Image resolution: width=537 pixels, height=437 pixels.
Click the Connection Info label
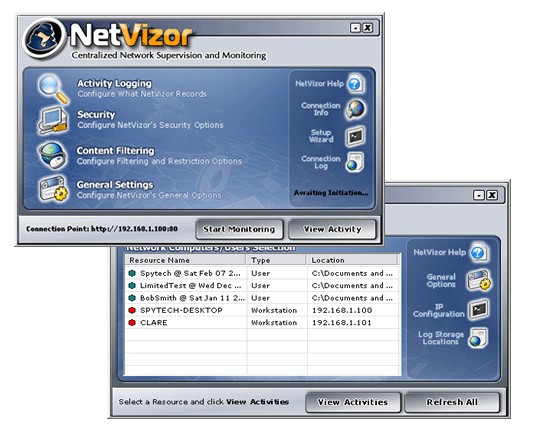click(321, 109)
